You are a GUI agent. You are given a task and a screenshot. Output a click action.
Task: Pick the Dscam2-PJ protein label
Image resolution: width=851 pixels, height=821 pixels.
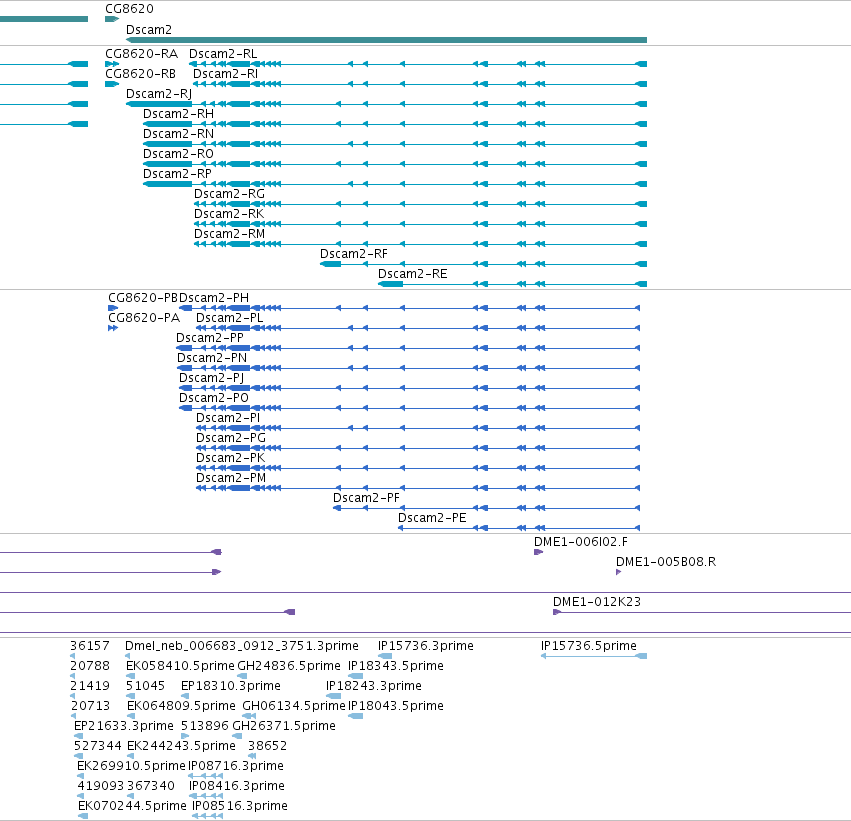coord(211,379)
